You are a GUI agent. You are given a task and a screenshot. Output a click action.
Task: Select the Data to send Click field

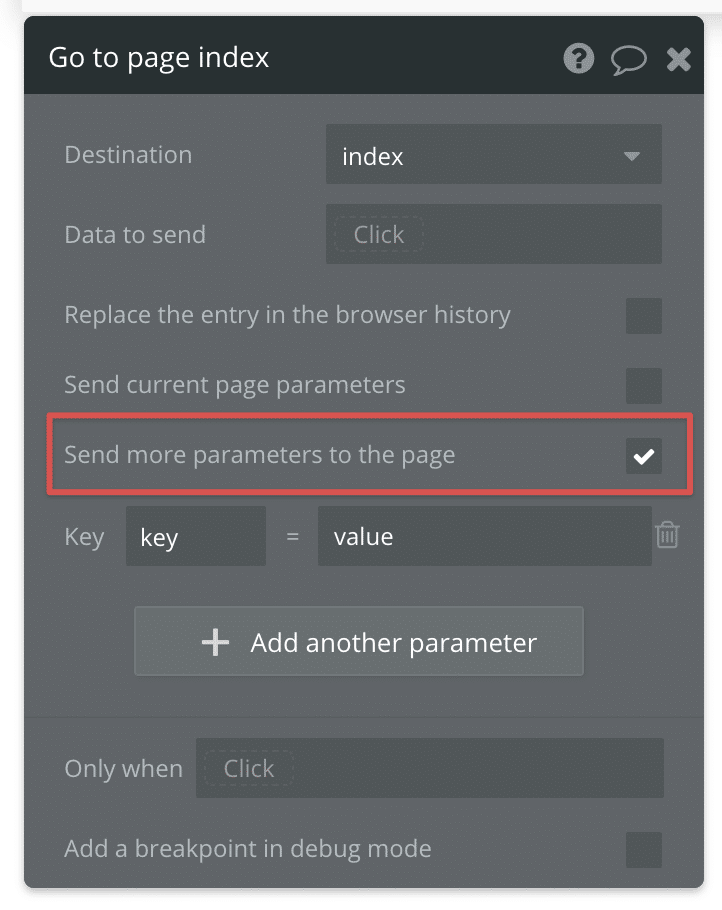(x=493, y=234)
